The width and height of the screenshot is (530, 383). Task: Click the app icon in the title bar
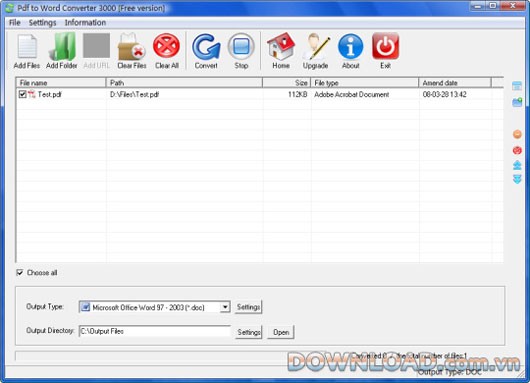[9, 8]
